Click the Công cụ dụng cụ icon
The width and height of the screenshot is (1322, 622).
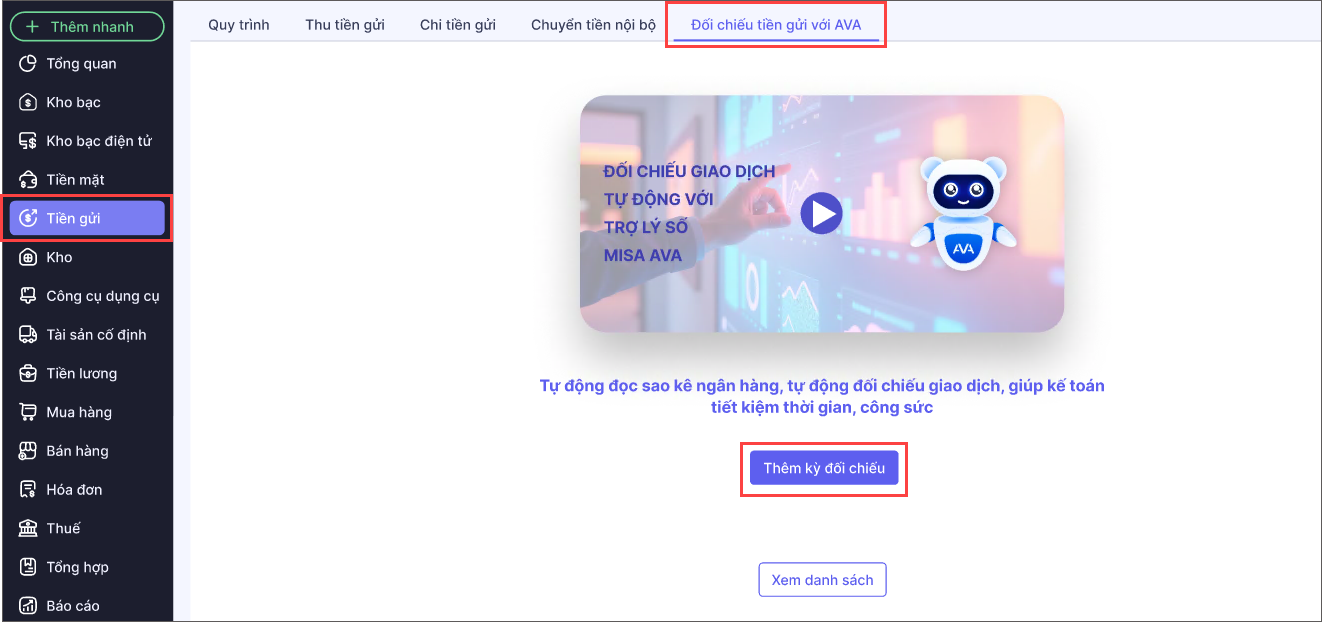[28, 296]
